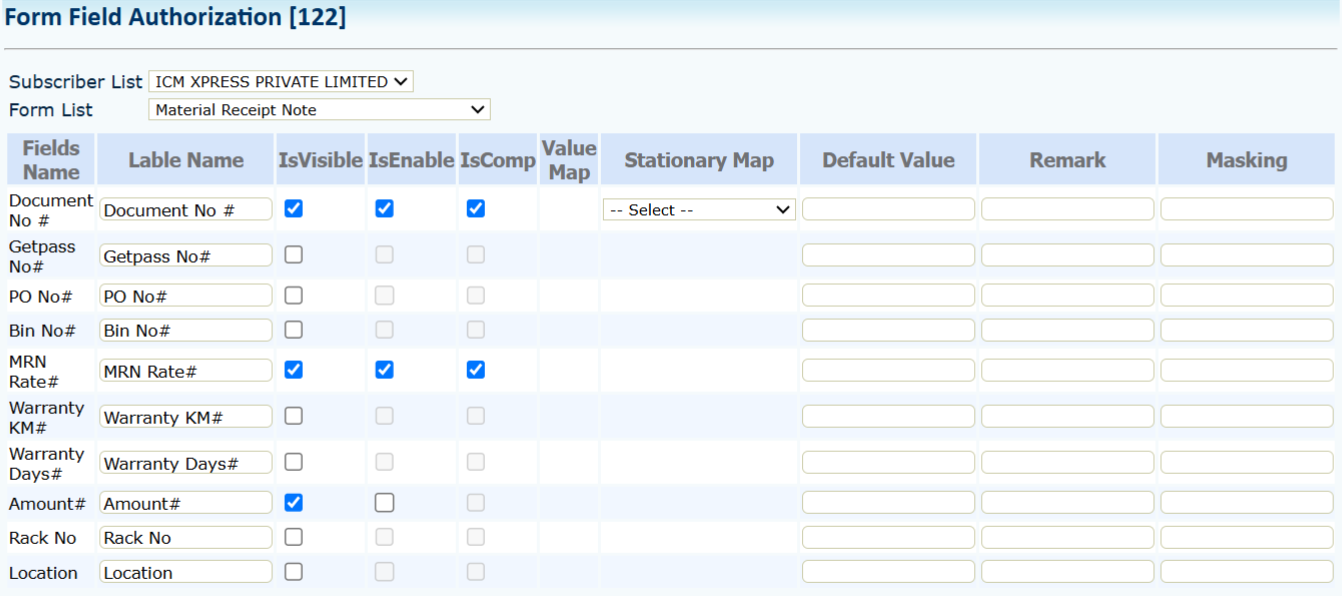Uncheck IsComp for MRN Rate#
This screenshot has height=596, width=1342.
(x=476, y=370)
